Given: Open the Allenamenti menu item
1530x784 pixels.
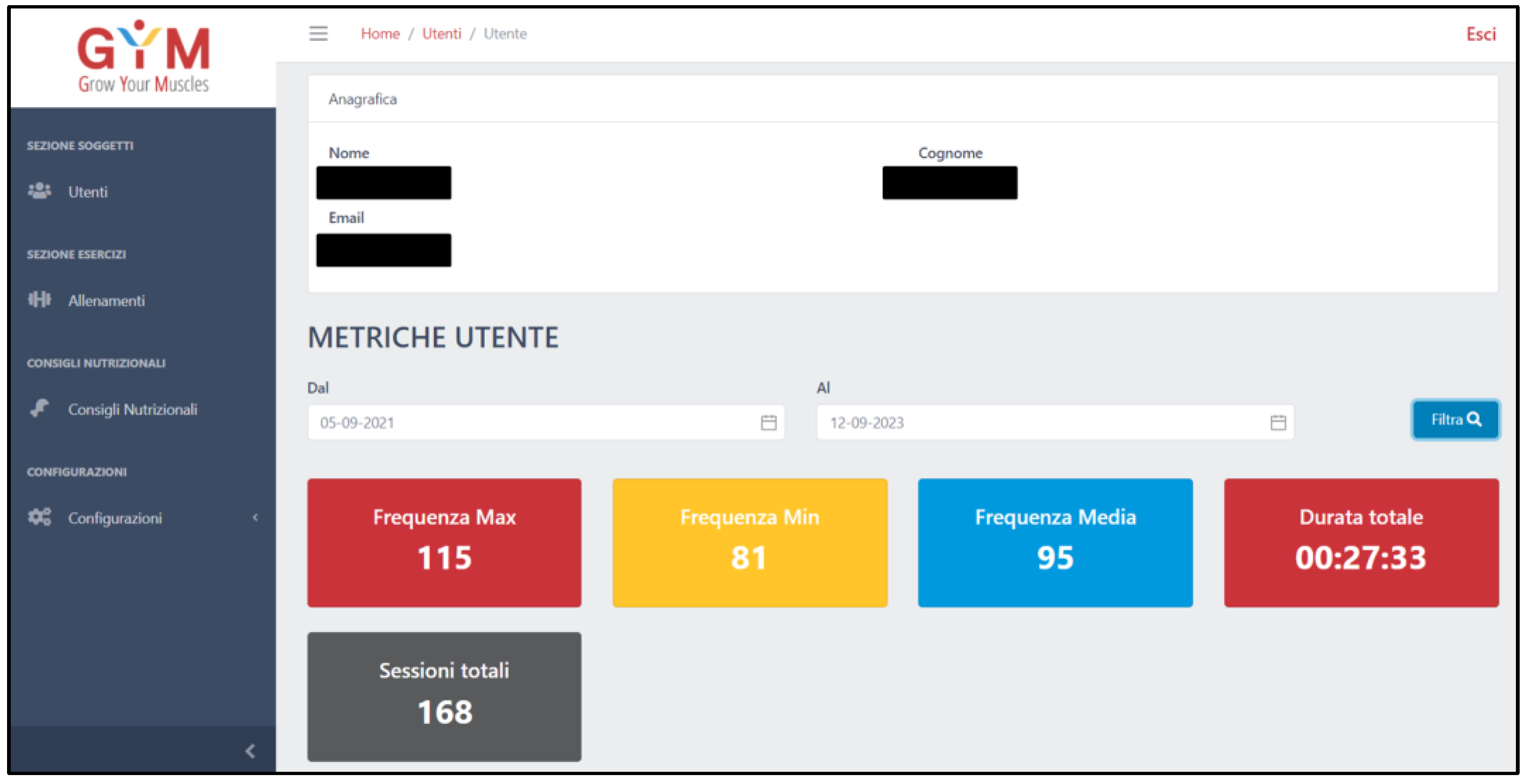Looking at the screenshot, I should tap(106, 300).
